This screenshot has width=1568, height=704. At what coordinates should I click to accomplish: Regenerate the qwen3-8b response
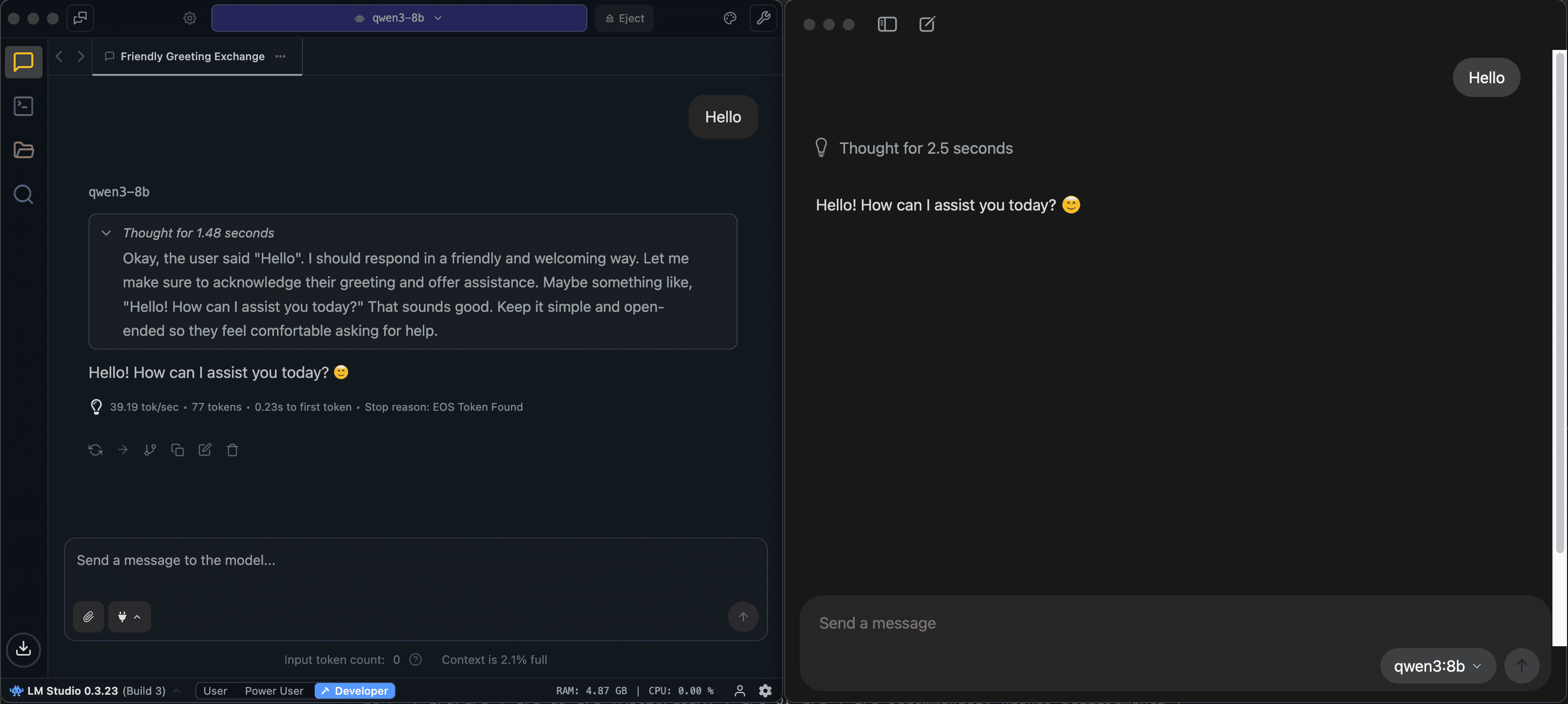coord(95,450)
